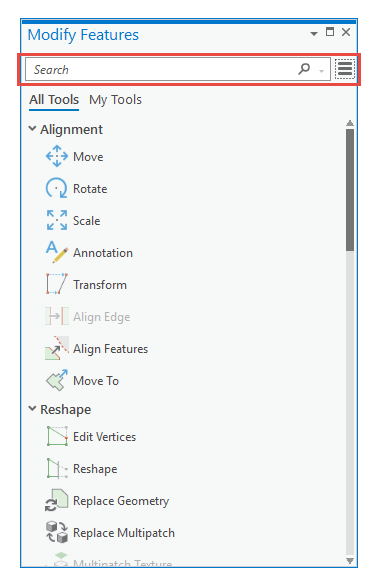Switch to the All Tools tab
Viewport: 375px width, 587px height.
(54, 100)
